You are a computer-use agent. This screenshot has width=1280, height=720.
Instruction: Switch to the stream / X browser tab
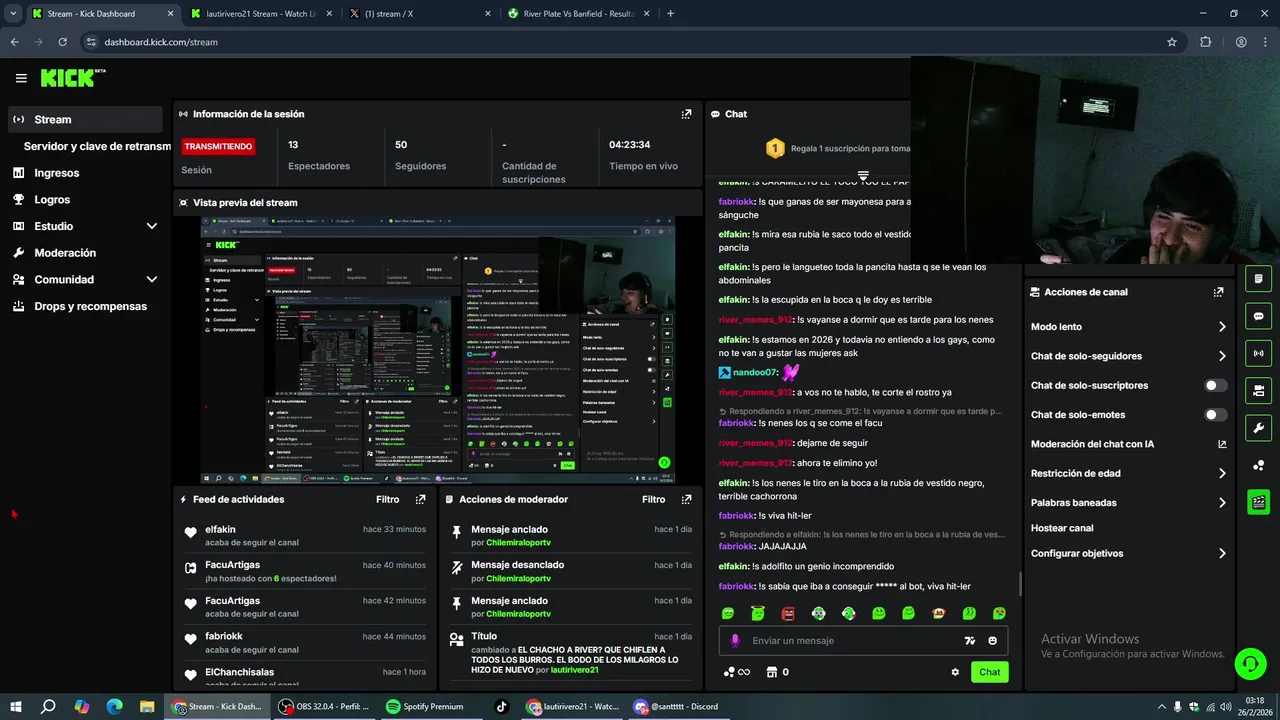(x=418, y=14)
